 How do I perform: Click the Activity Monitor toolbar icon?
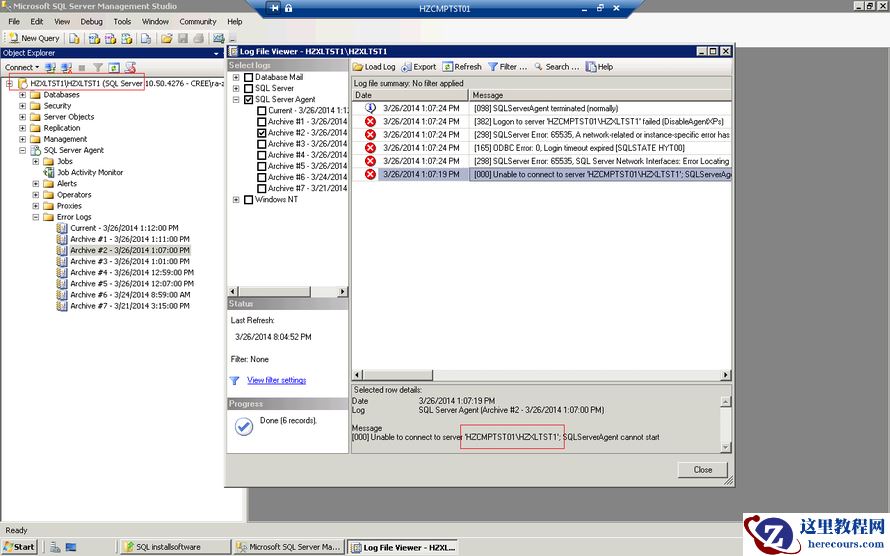tap(219, 38)
